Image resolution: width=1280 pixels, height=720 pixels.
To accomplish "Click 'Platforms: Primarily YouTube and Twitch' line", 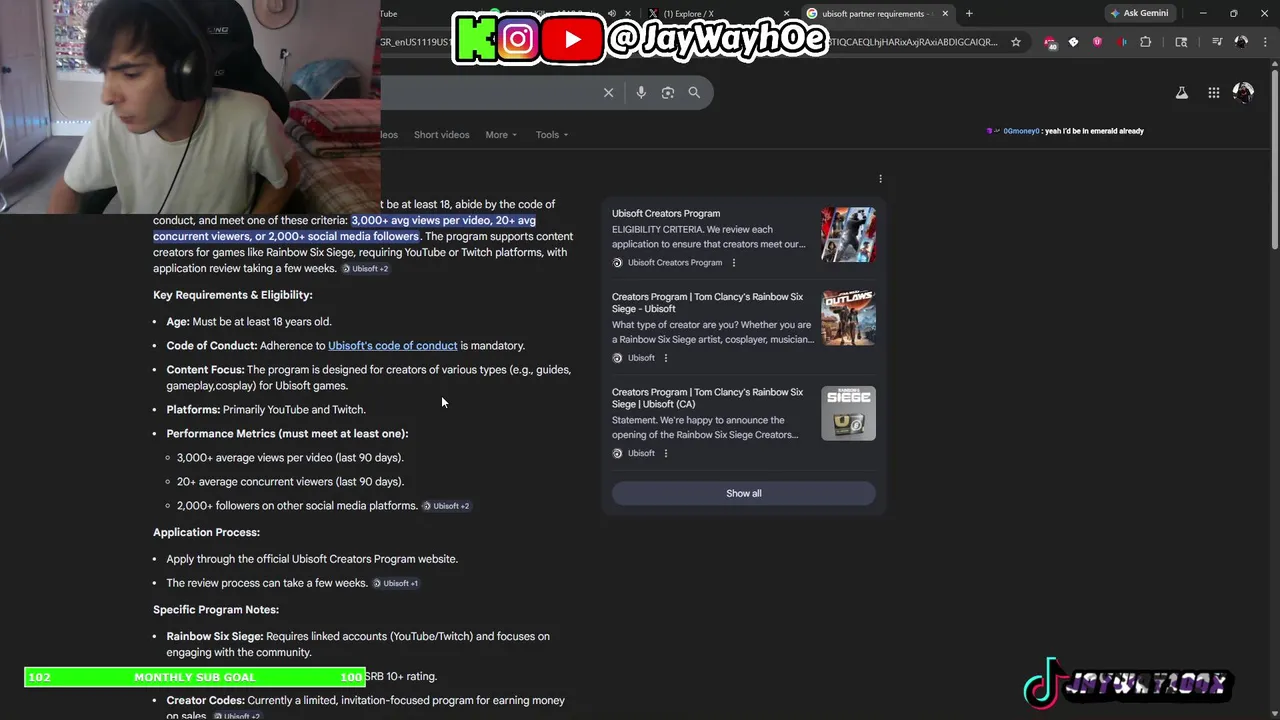I will pyautogui.click(x=266, y=410).
